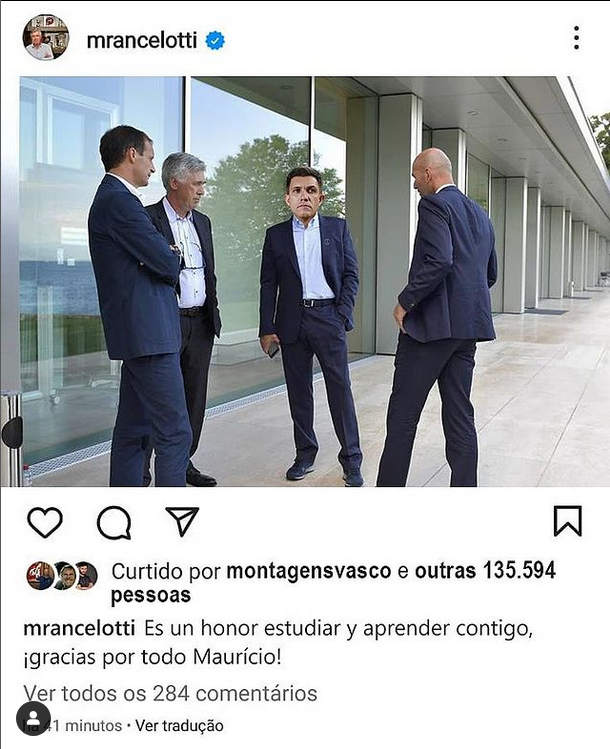610x749 pixels.
Task: Open montagensvasco profile from likes
Action: click(309, 571)
